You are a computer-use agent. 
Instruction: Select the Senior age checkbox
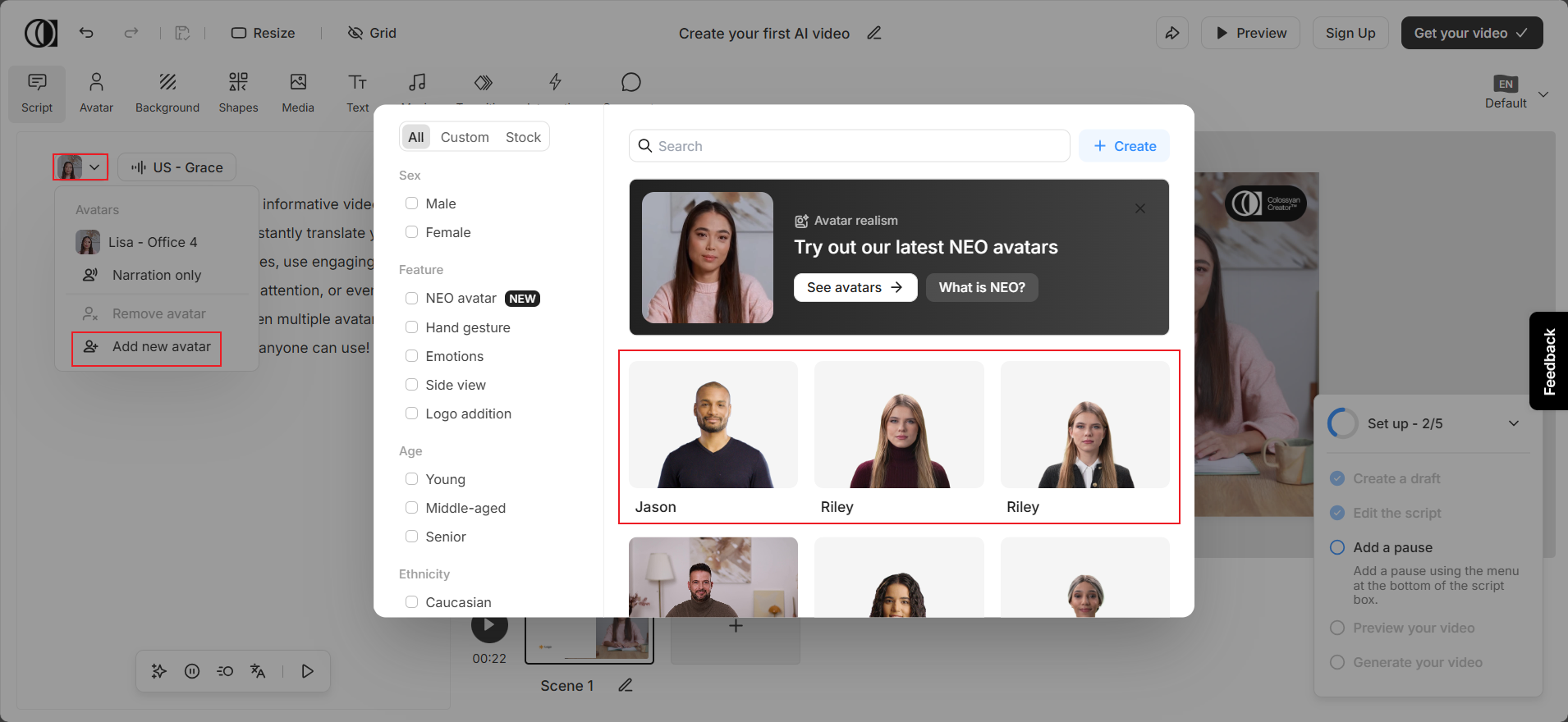pyautogui.click(x=411, y=537)
